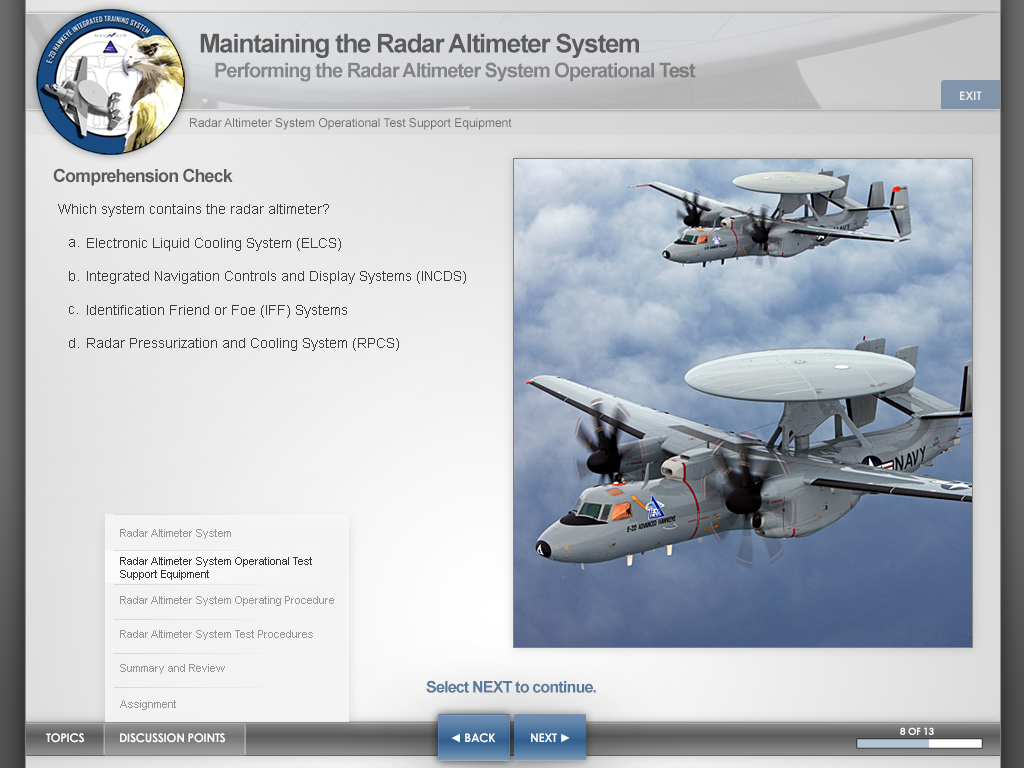This screenshot has width=1024, height=768.
Task: Expand the Topics menu
Action: [x=65, y=738]
